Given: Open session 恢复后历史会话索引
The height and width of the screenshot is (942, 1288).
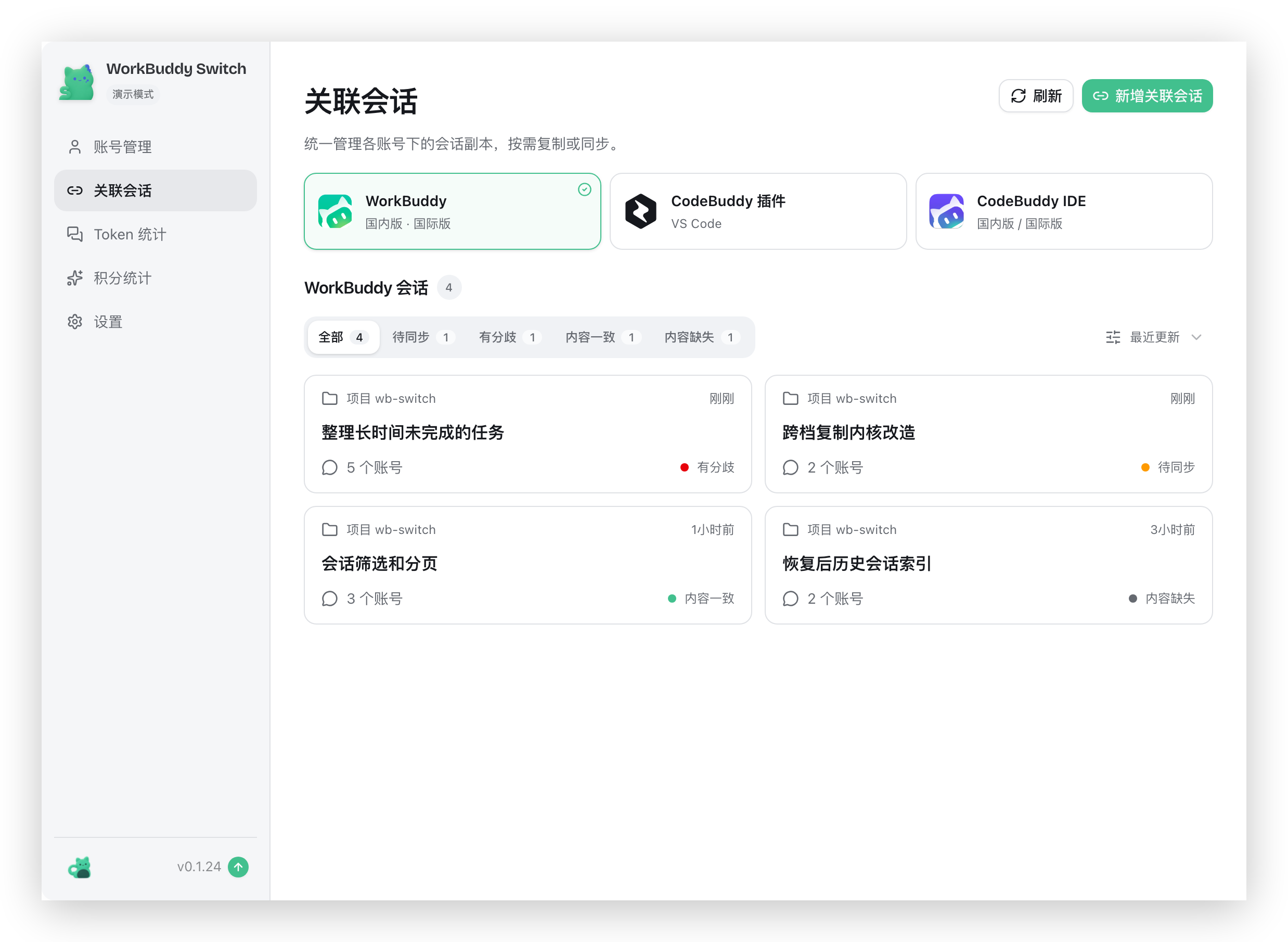Looking at the screenshot, I should point(988,565).
